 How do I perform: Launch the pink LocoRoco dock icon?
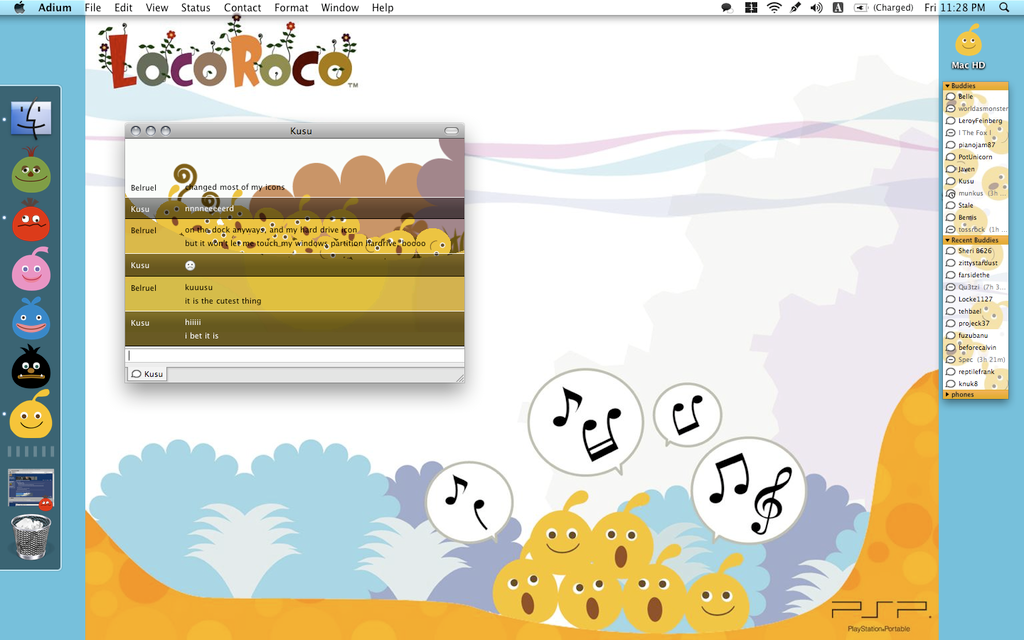(x=31, y=269)
